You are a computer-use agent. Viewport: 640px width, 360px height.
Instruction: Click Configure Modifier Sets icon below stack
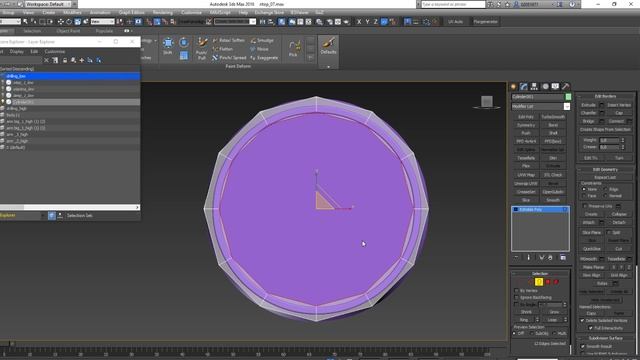click(563, 258)
